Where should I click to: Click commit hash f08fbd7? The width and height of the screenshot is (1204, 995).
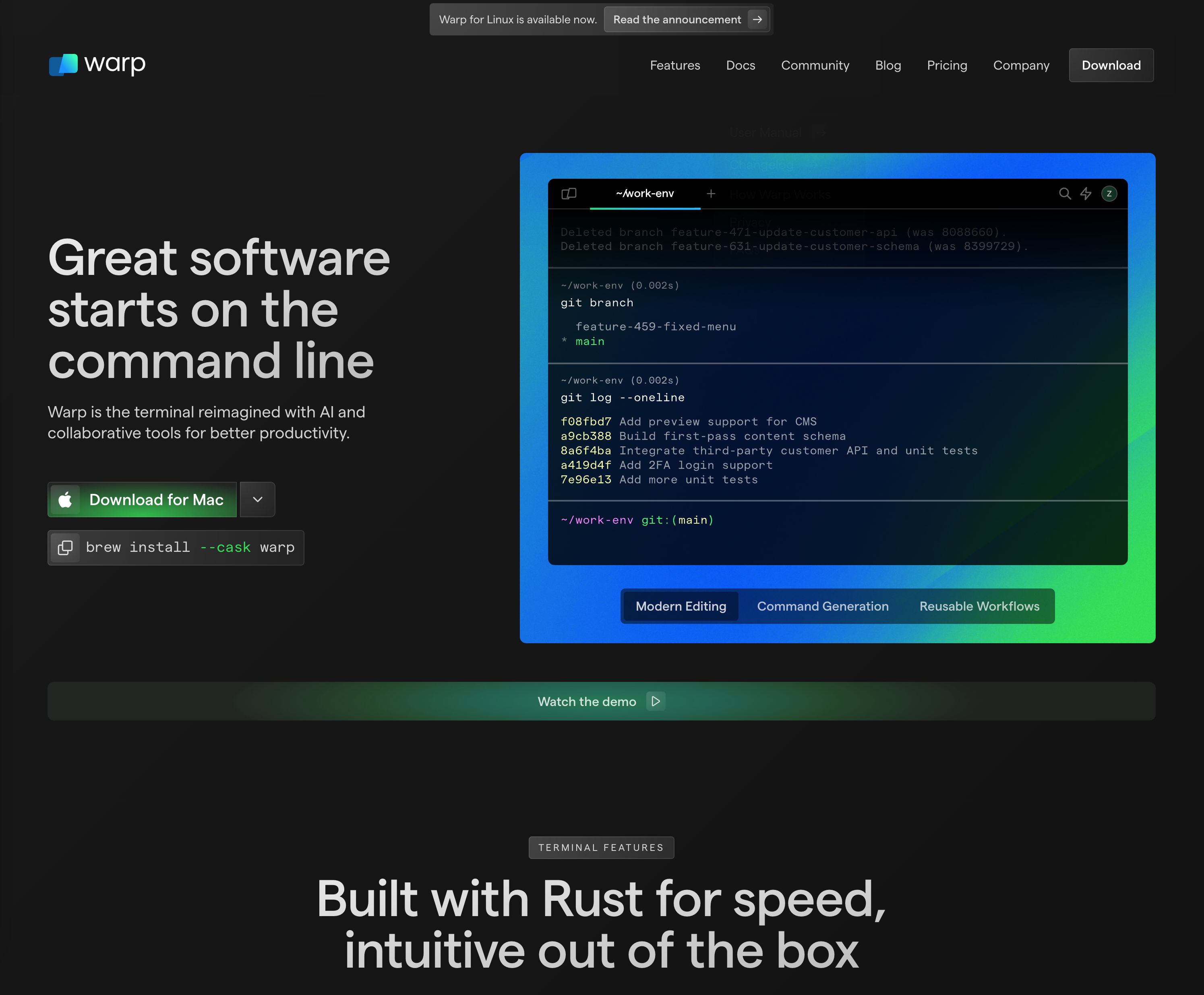586,422
